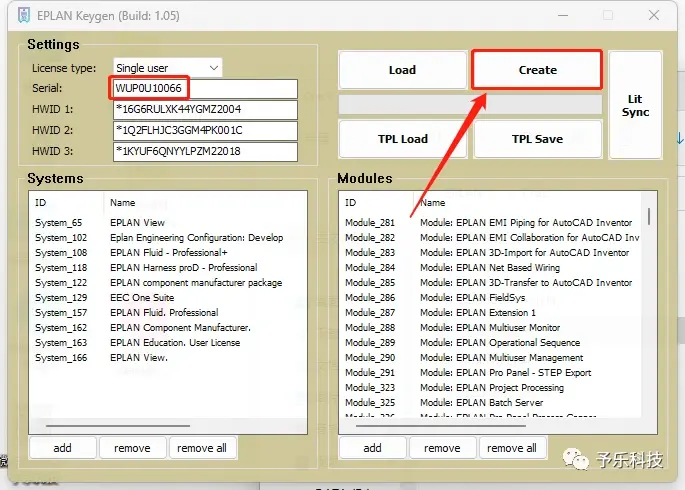Select Module_323 Project Processing row
The image size is (685, 490).
[x=491, y=387]
